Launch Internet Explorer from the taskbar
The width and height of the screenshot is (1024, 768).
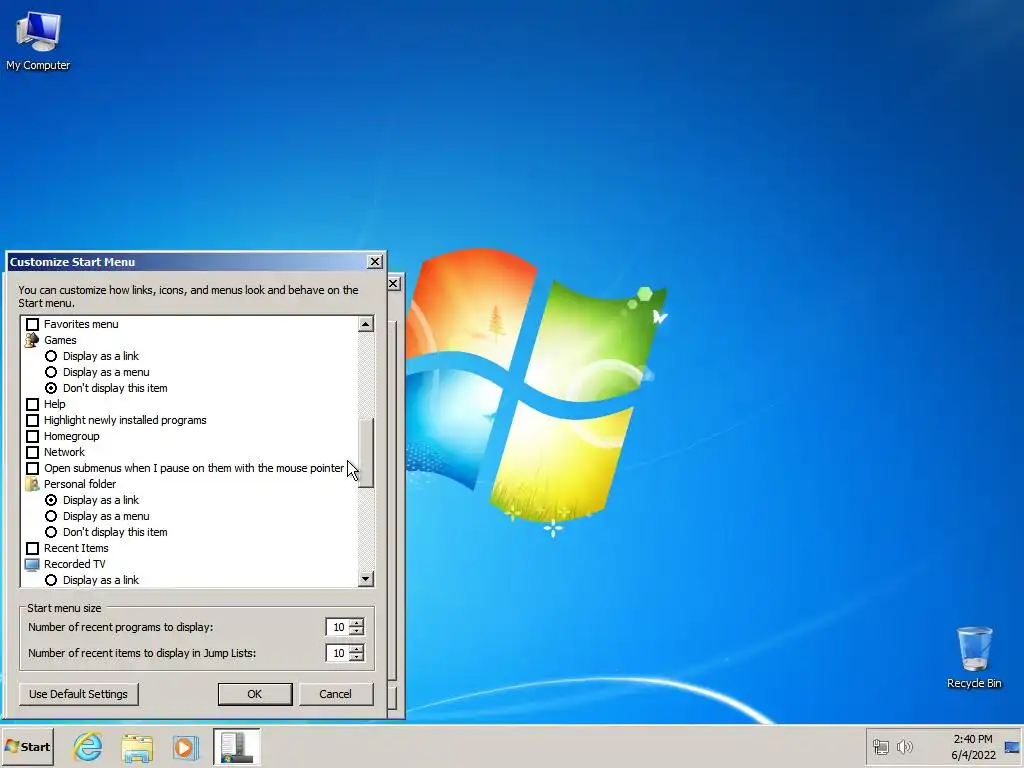[88, 746]
